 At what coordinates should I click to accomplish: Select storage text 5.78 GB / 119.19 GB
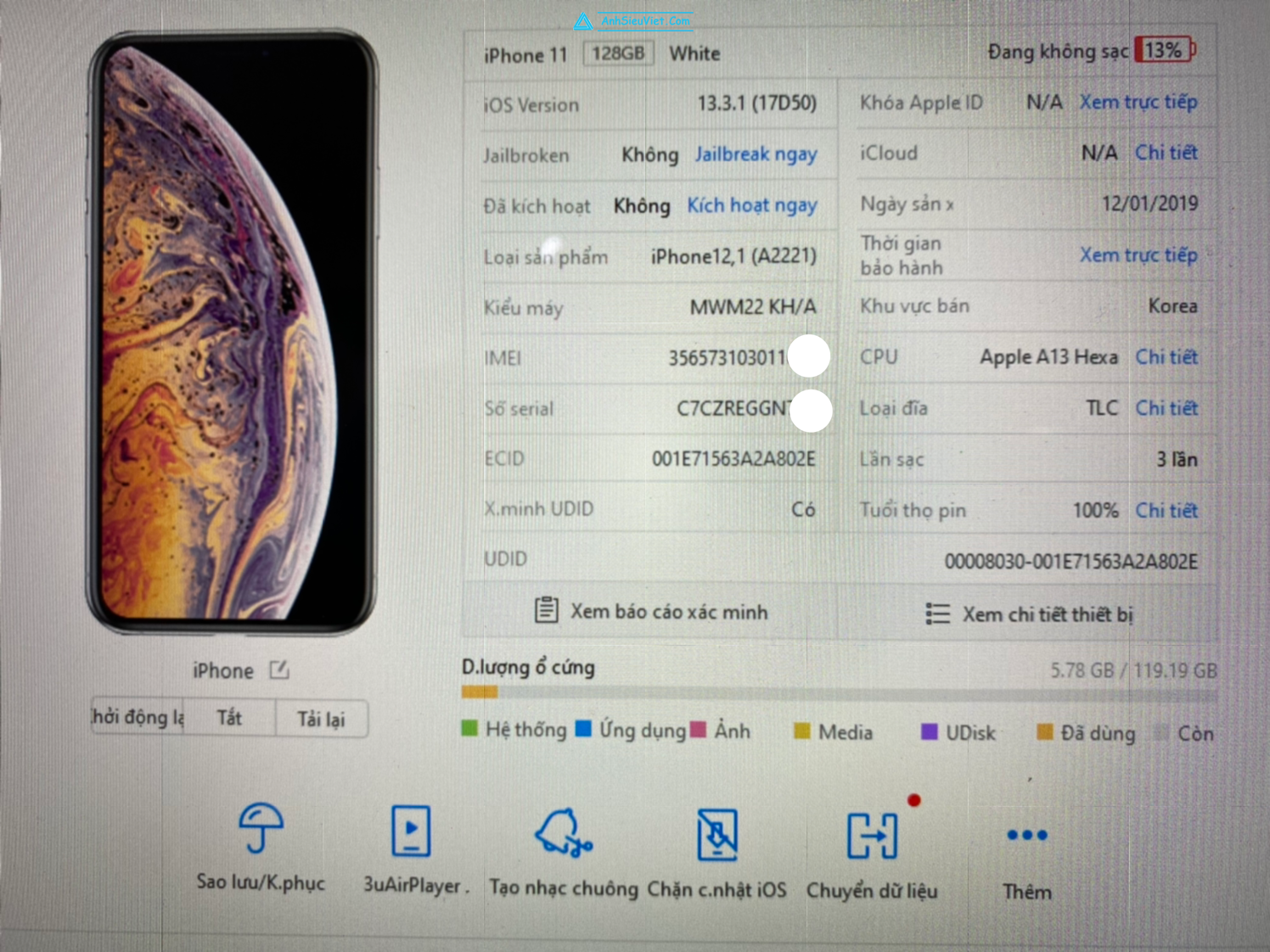pyautogui.click(x=1133, y=671)
